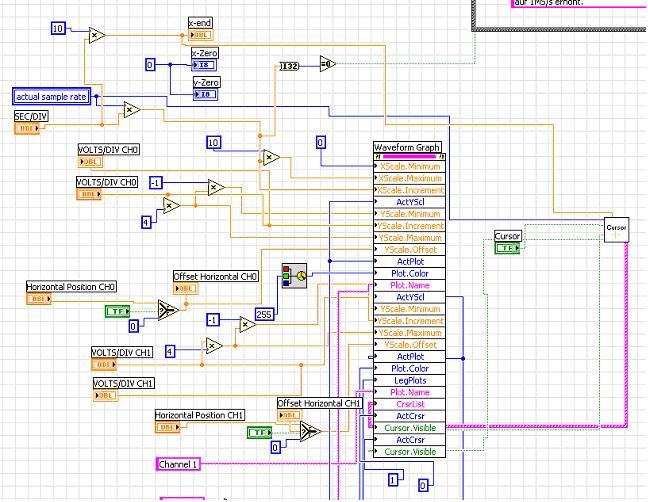The image size is (648, 502).
Task: Click the Cursor label above the TF terminal
Action: [x=507, y=236]
